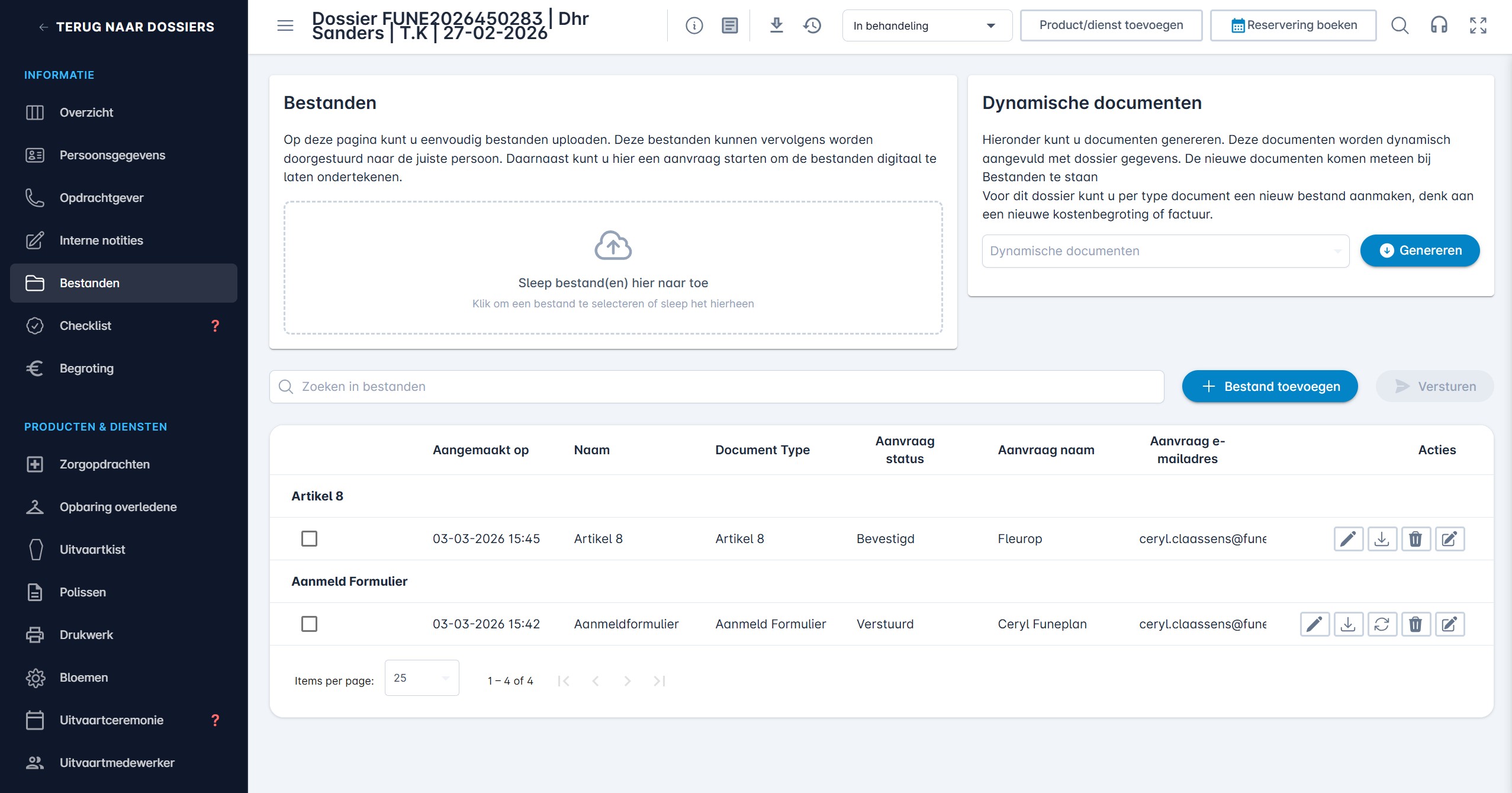This screenshot has height=793, width=1512.
Task: Open the history clock icon in header
Action: pyautogui.click(x=812, y=25)
